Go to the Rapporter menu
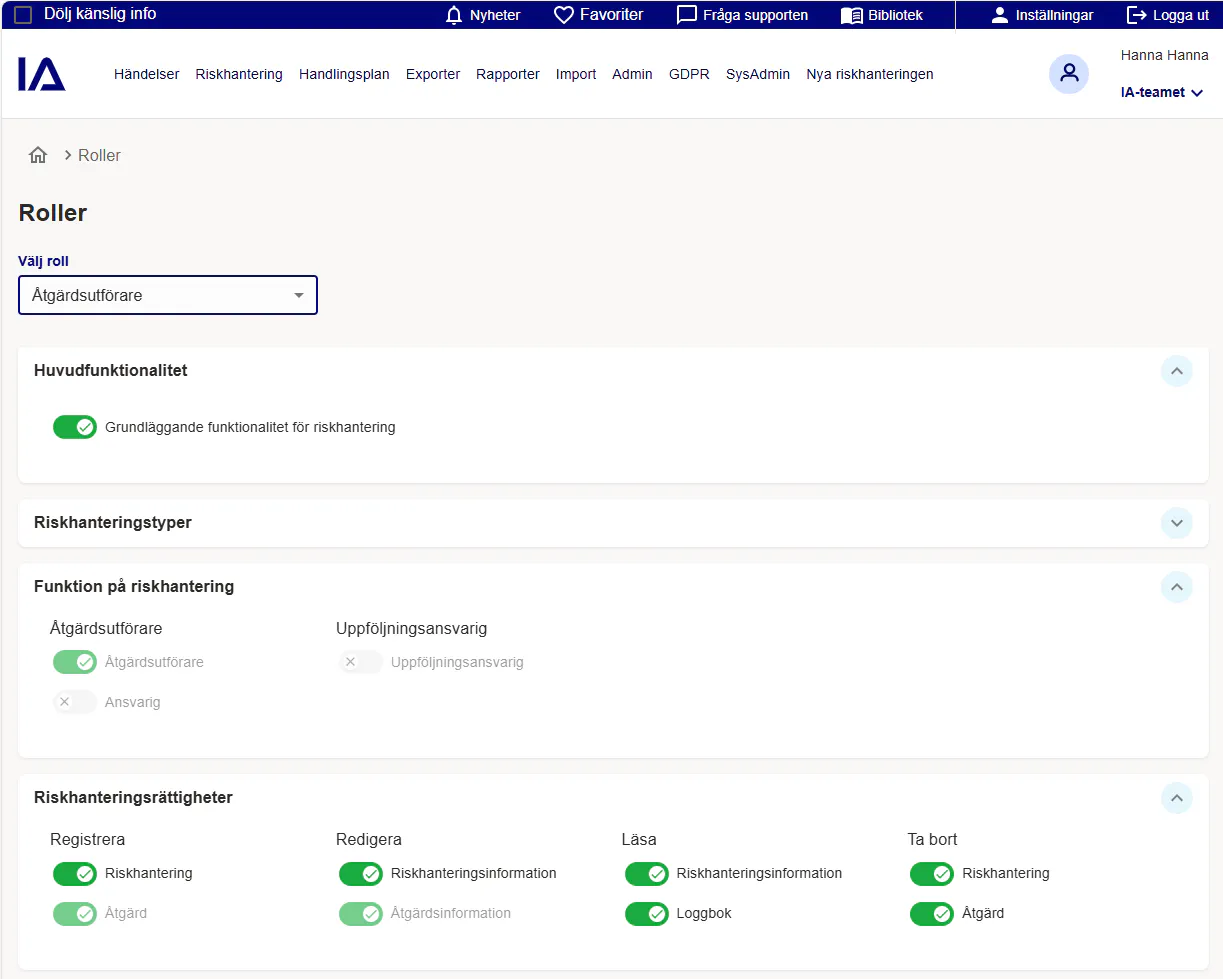 click(x=507, y=74)
